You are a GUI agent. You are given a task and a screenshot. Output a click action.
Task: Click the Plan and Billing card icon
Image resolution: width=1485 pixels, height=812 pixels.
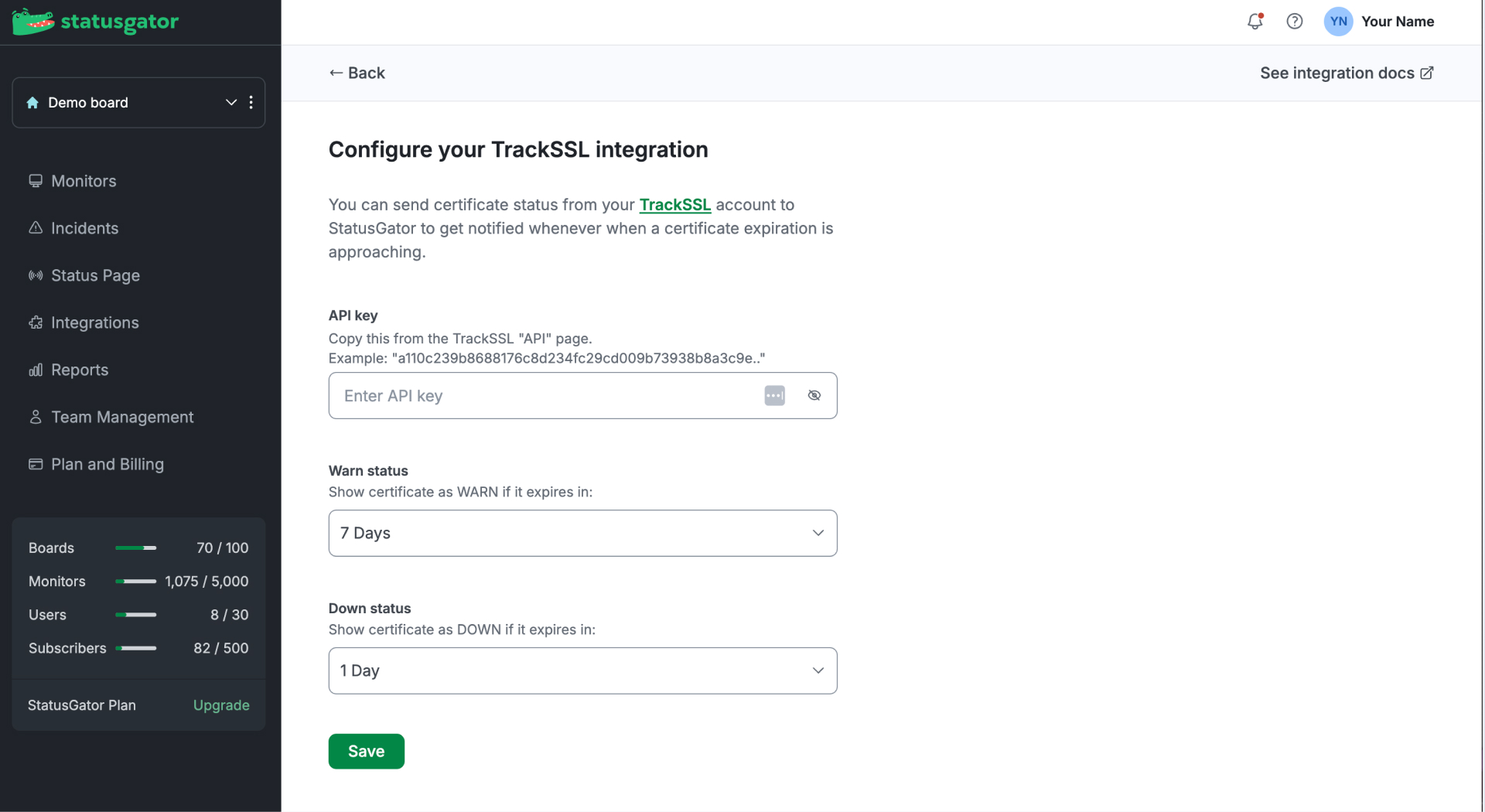(x=36, y=464)
